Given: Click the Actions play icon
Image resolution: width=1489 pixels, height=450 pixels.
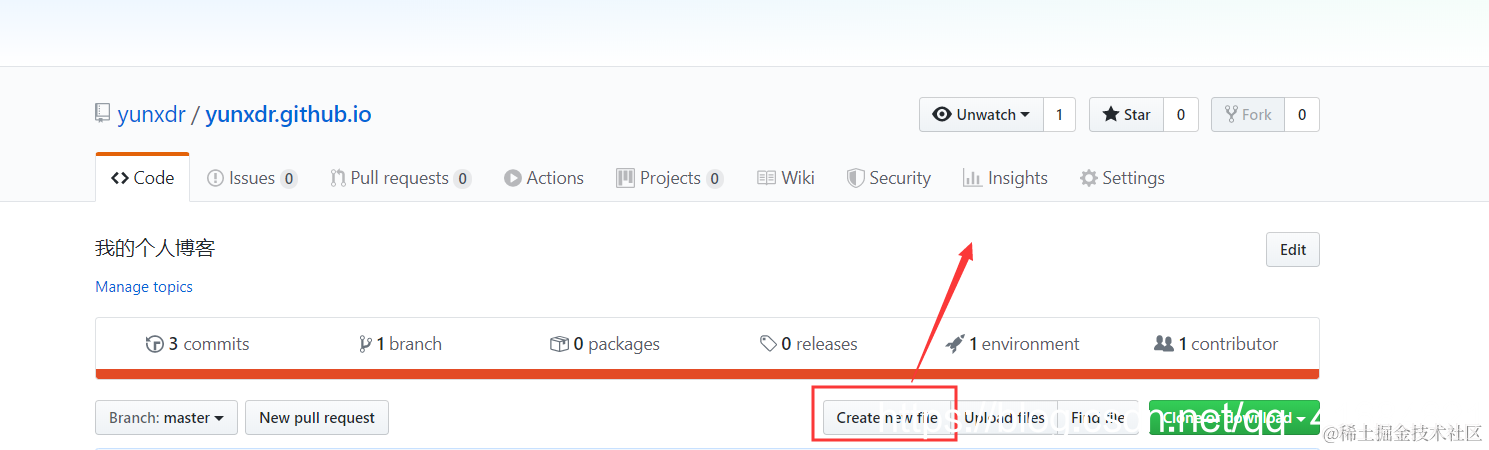Looking at the screenshot, I should [x=513, y=178].
